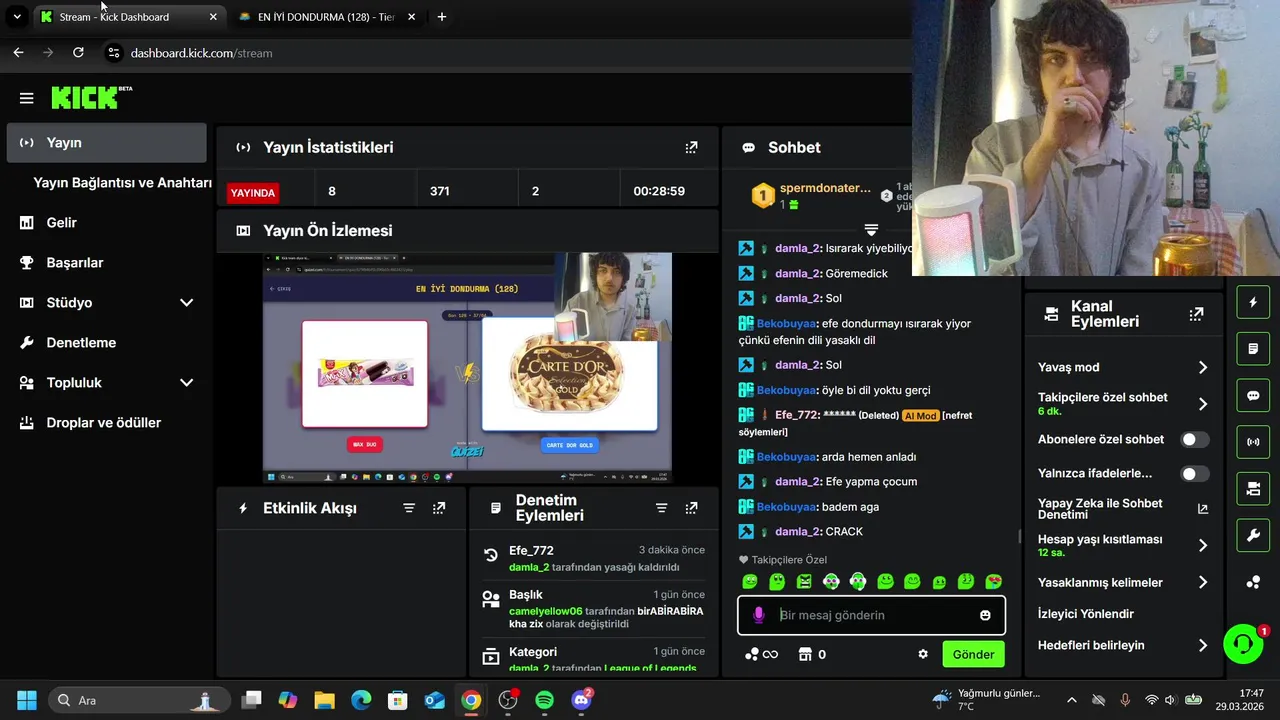Screen dimensions: 1280x720
Task: Open the hamburger menu next to Kick logo
Action: click(27, 98)
